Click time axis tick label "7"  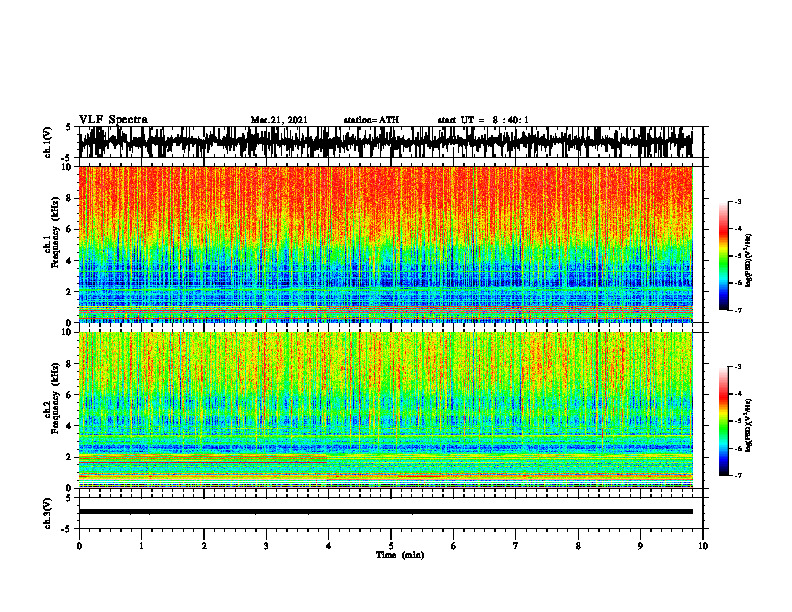tap(516, 546)
